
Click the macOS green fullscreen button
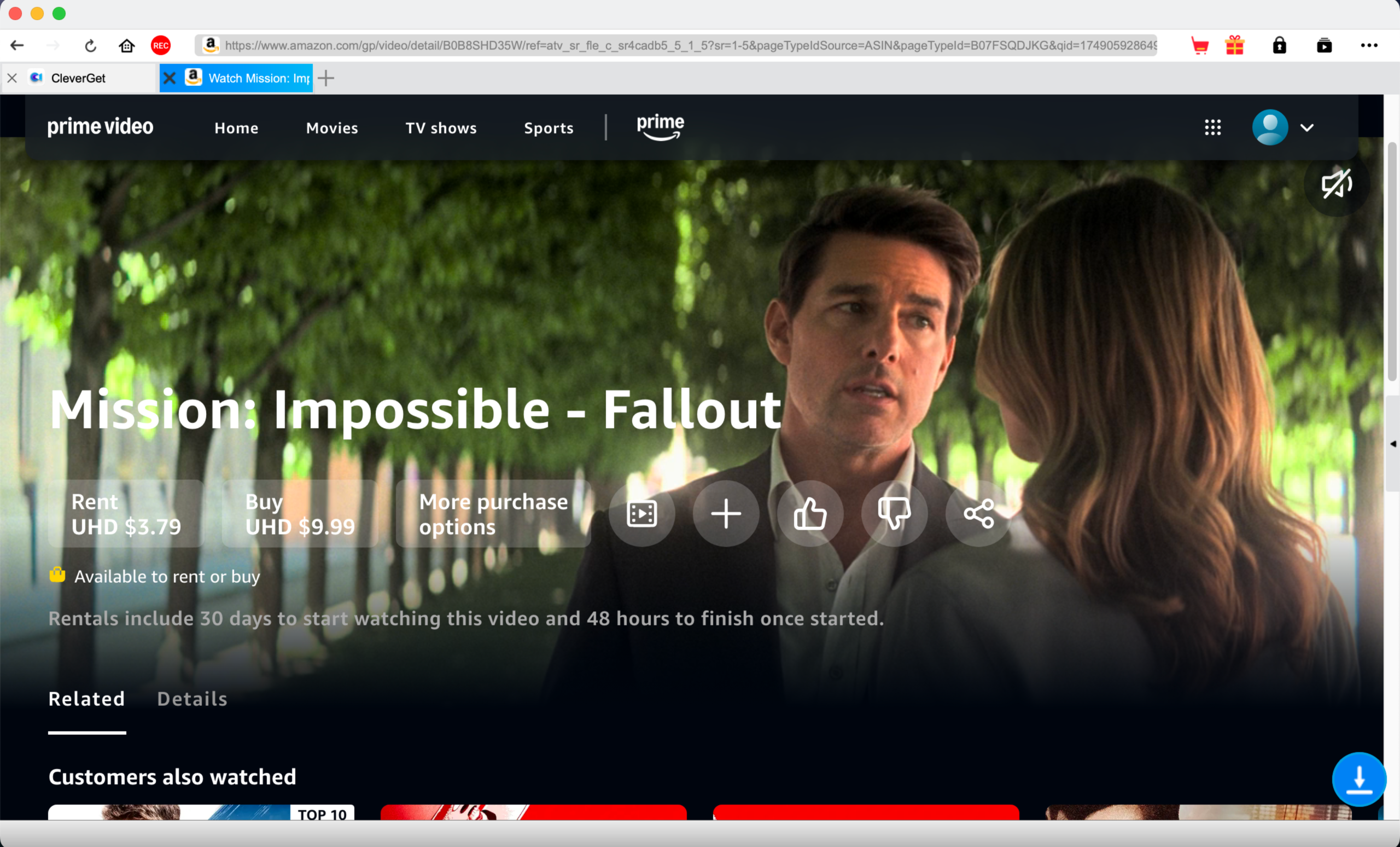pyautogui.click(x=59, y=14)
